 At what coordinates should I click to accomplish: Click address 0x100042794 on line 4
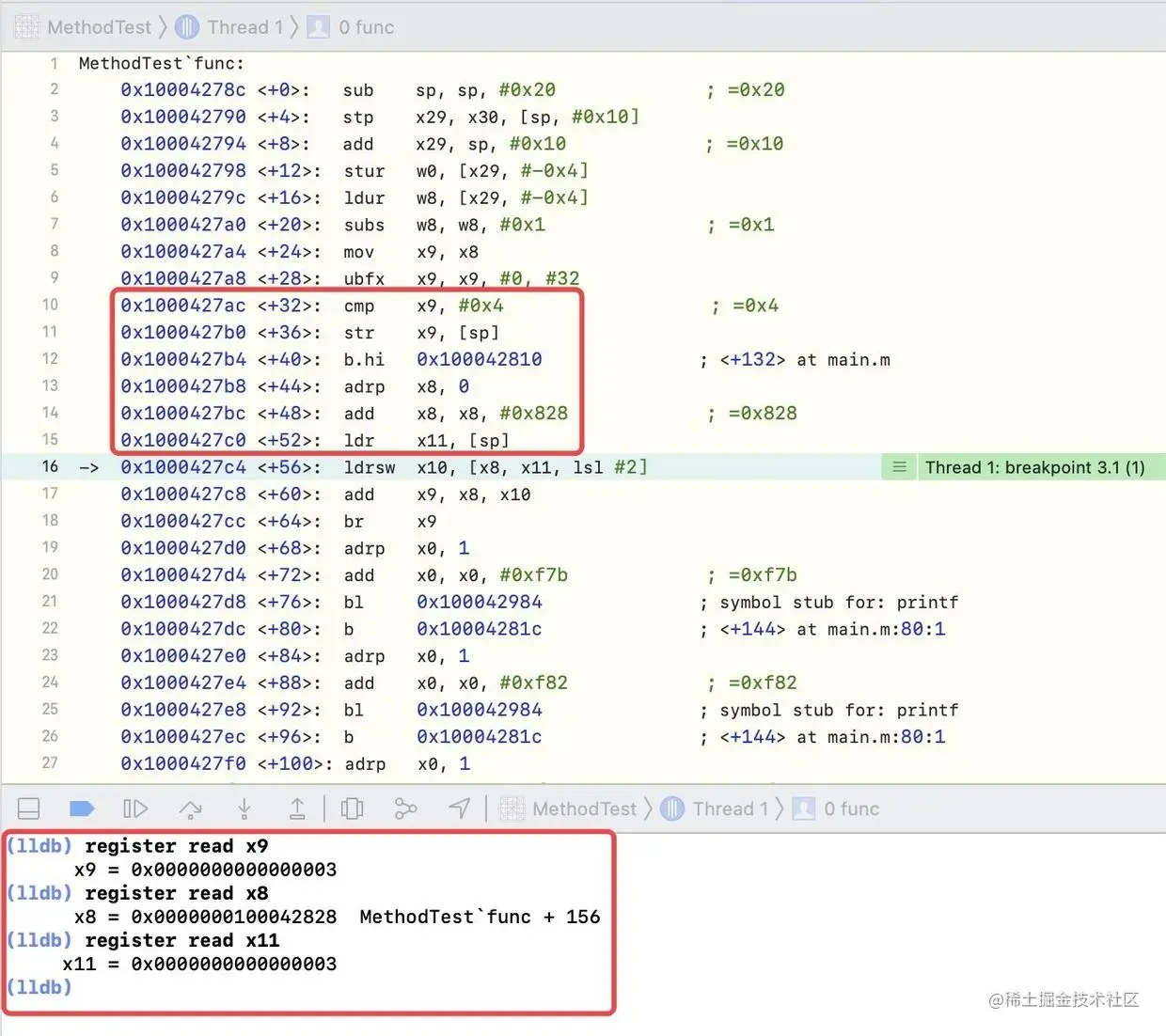pyautogui.click(x=183, y=144)
